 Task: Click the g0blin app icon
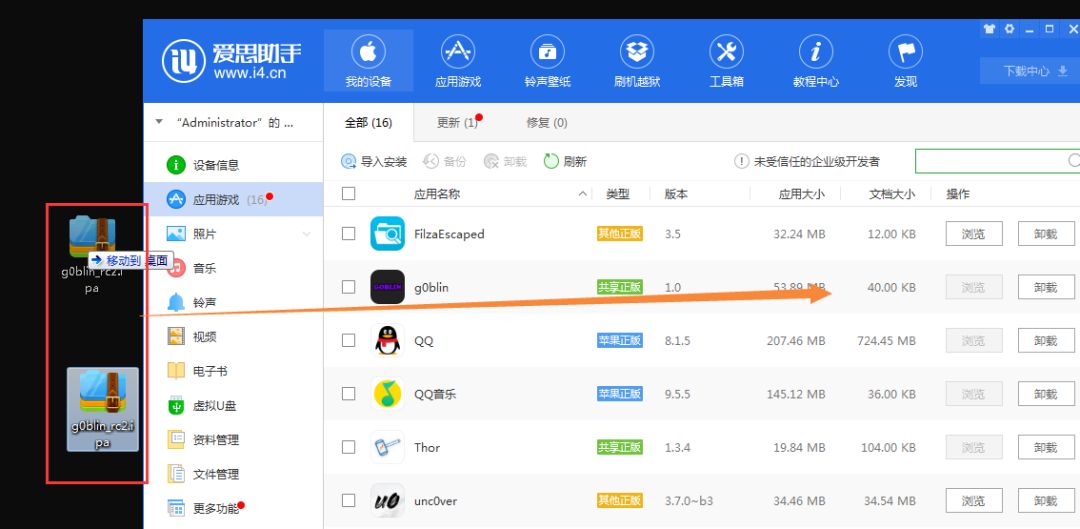(x=388, y=287)
